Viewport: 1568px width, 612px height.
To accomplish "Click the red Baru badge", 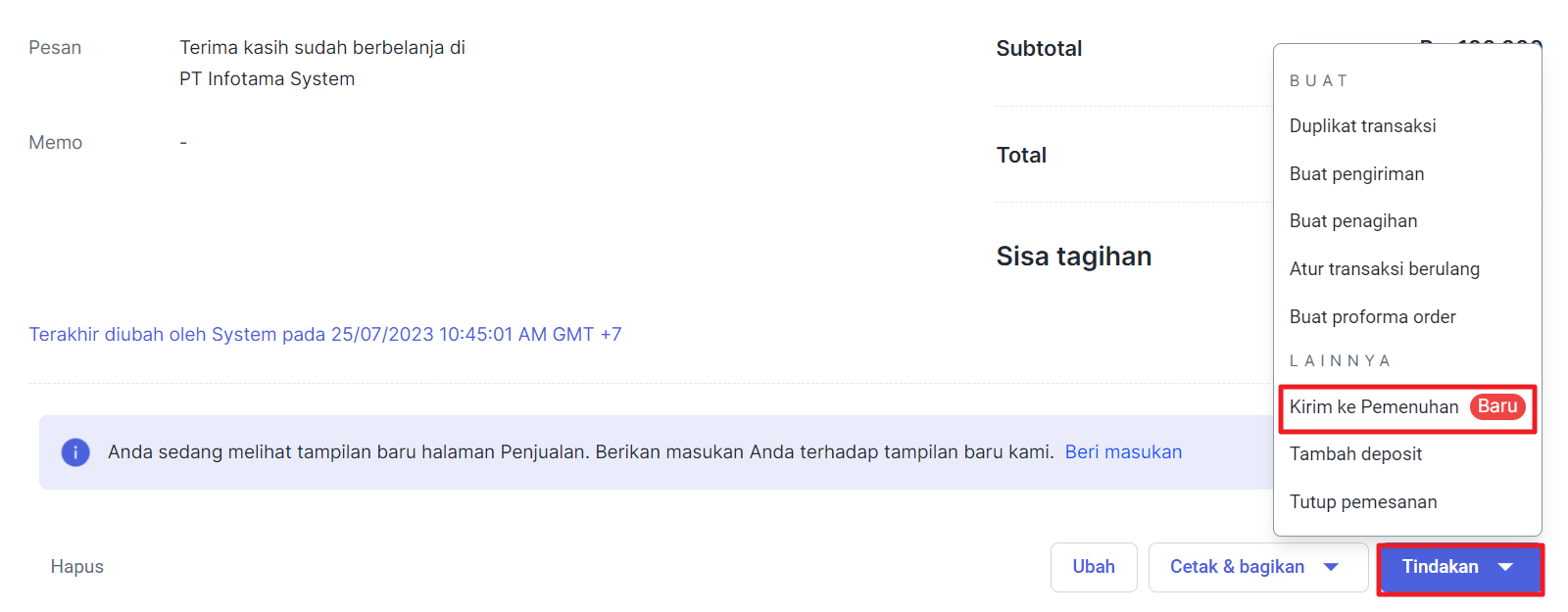I will tap(1496, 406).
